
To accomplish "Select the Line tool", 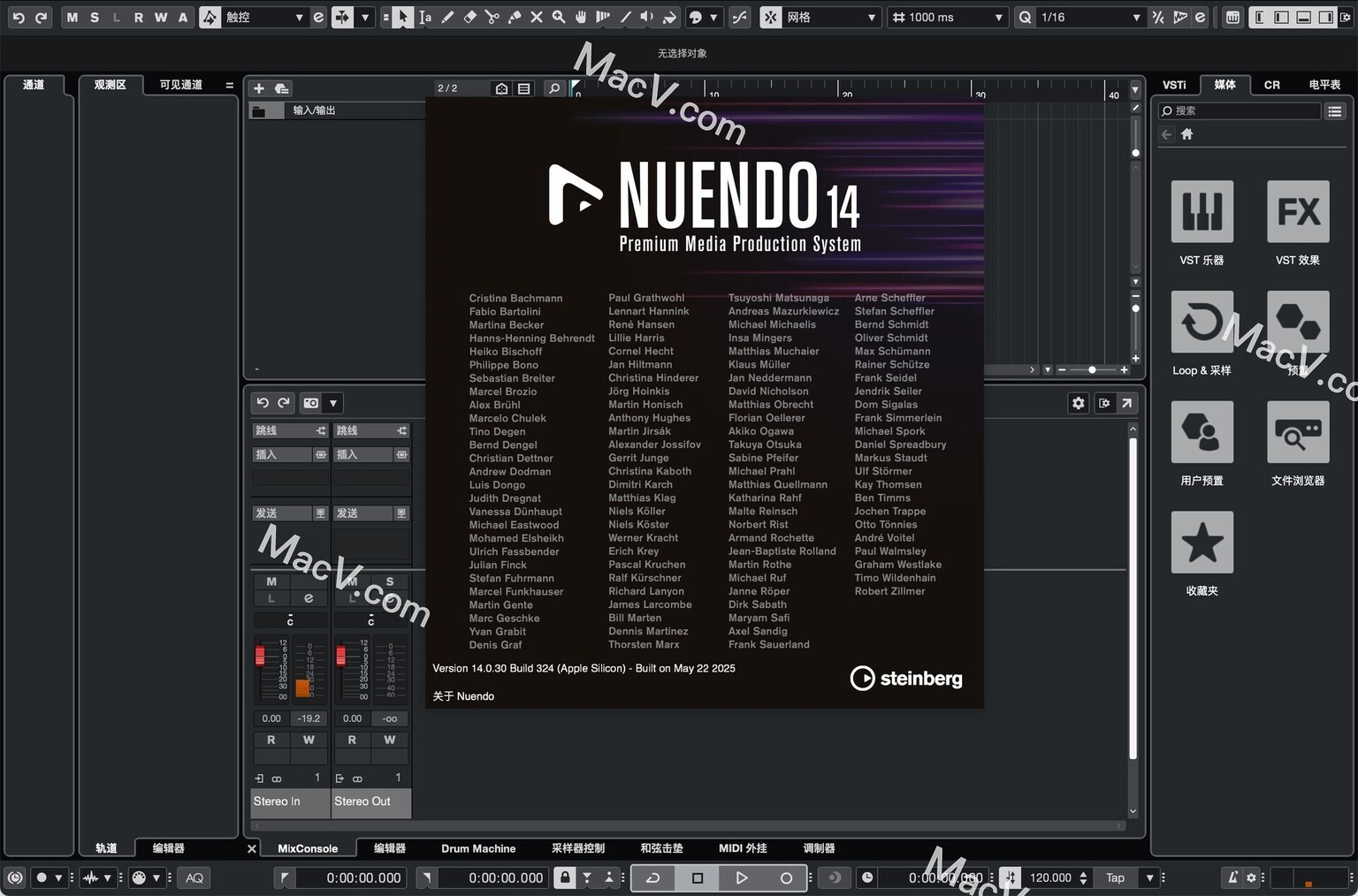I will pyautogui.click(x=625, y=17).
